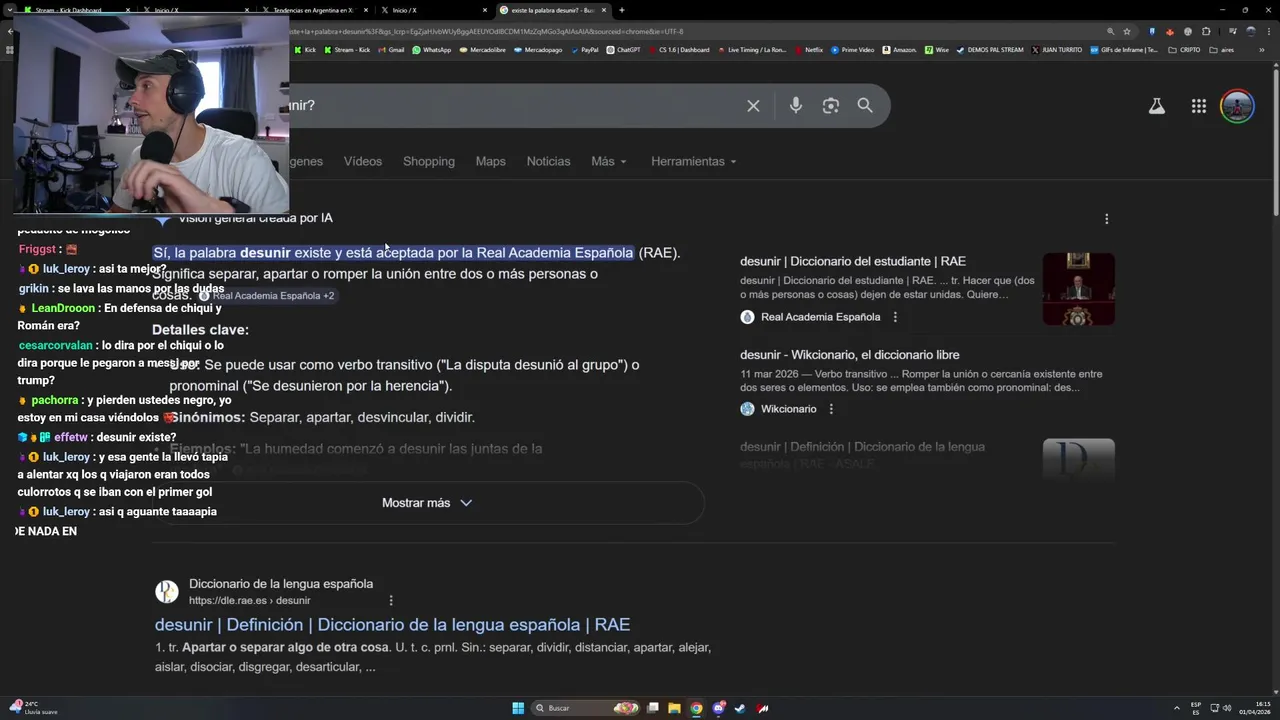Expand AI overview with Mostrar más
The image size is (1280, 720).
click(x=428, y=503)
